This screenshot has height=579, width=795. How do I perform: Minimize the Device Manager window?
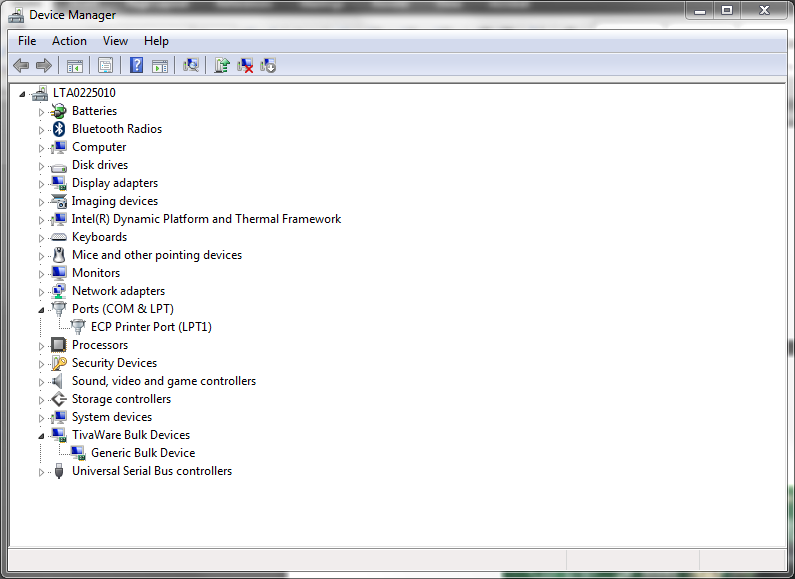pyautogui.click(x=700, y=11)
